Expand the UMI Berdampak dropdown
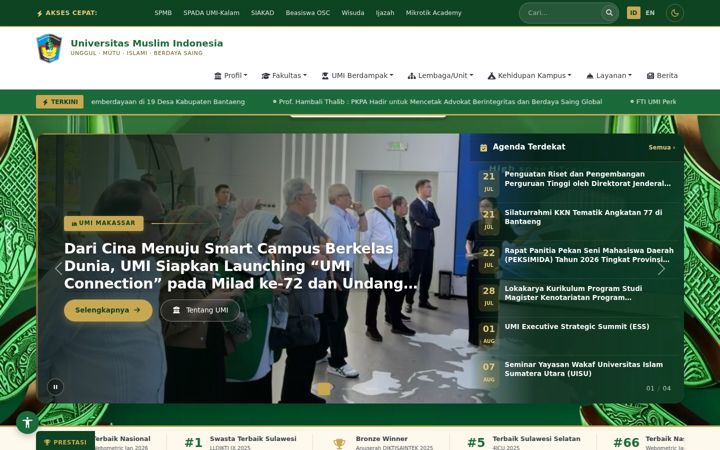Image resolution: width=720 pixels, height=450 pixels. tap(357, 76)
